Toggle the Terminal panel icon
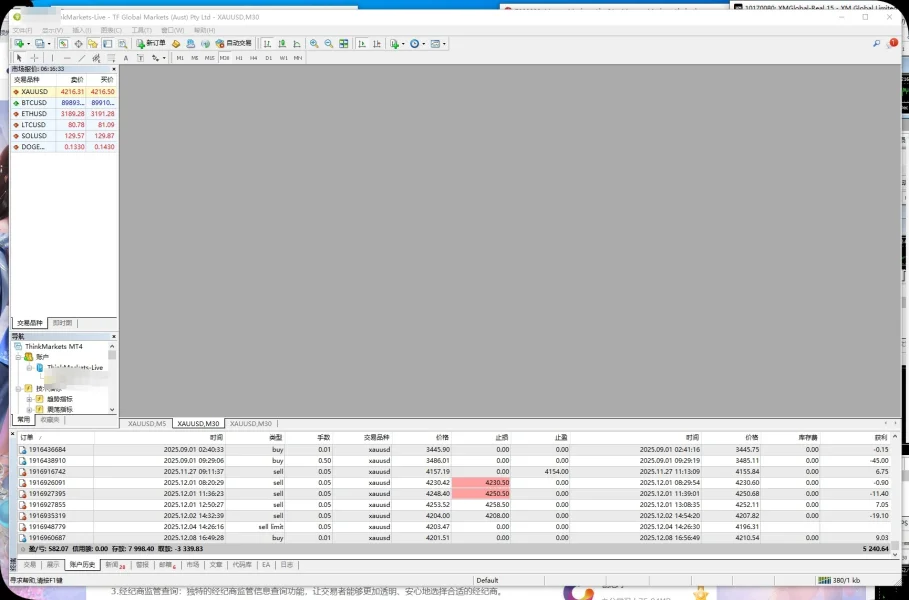Image resolution: width=909 pixels, height=600 pixels. tap(108, 43)
